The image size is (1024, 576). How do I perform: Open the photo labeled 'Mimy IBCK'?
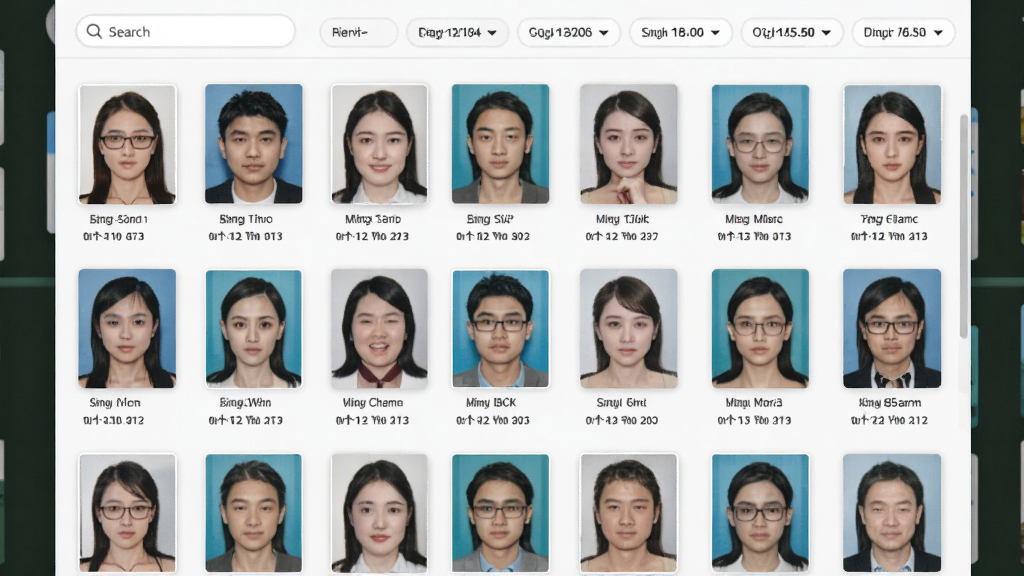point(500,328)
